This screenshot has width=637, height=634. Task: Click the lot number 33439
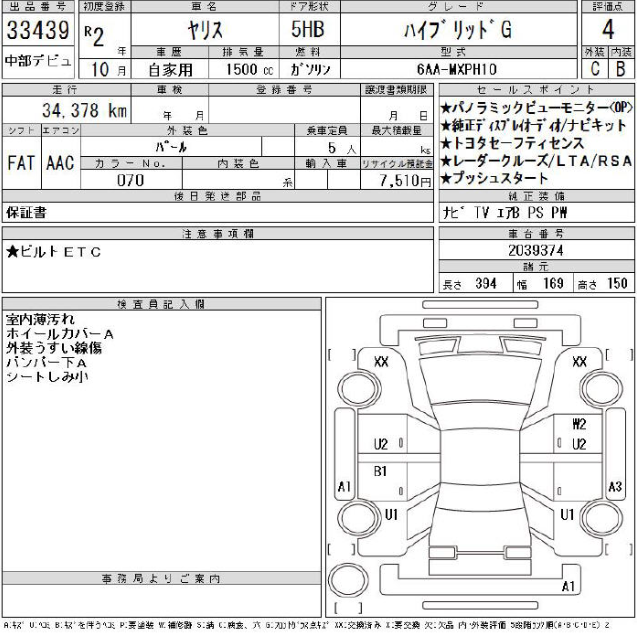pyautogui.click(x=37, y=31)
